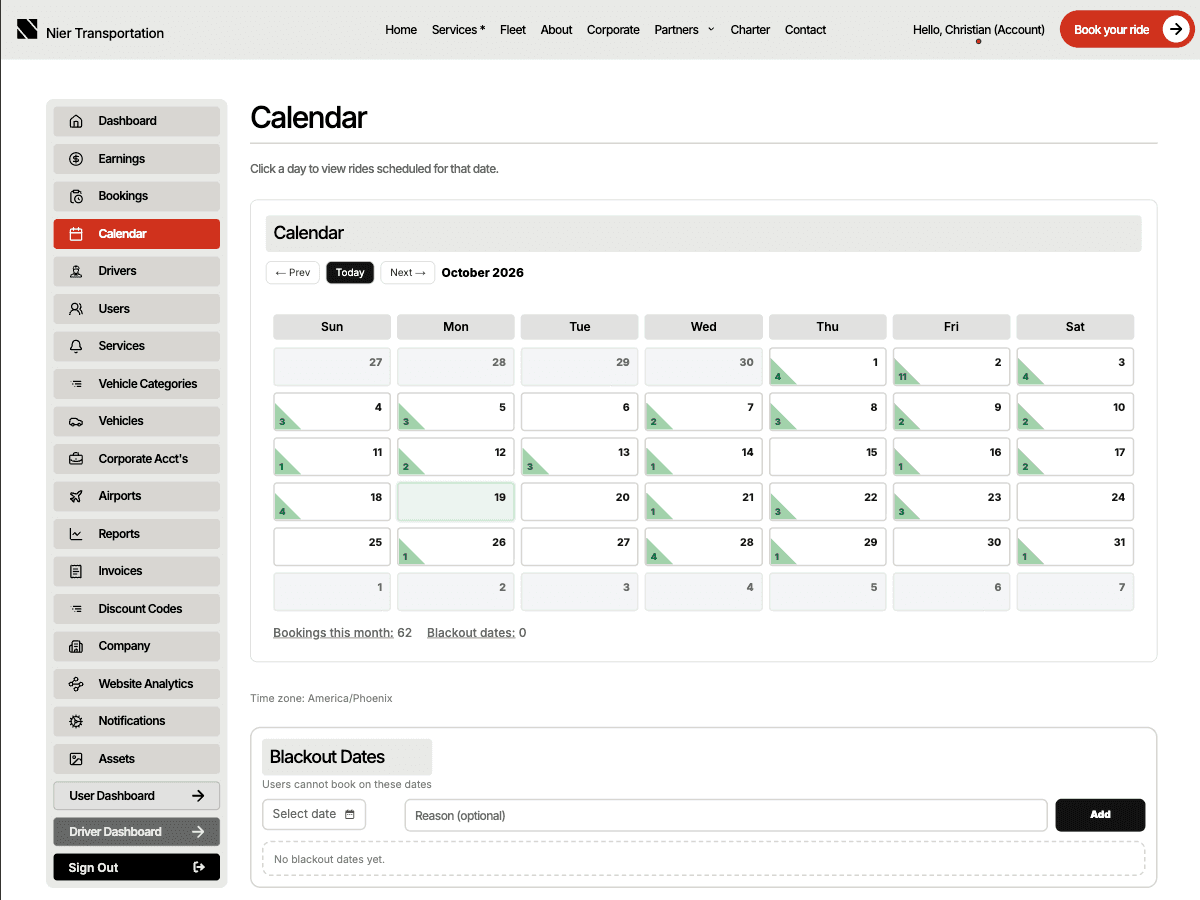Advance to next month with Next
The image size is (1200, 900).
408,272
